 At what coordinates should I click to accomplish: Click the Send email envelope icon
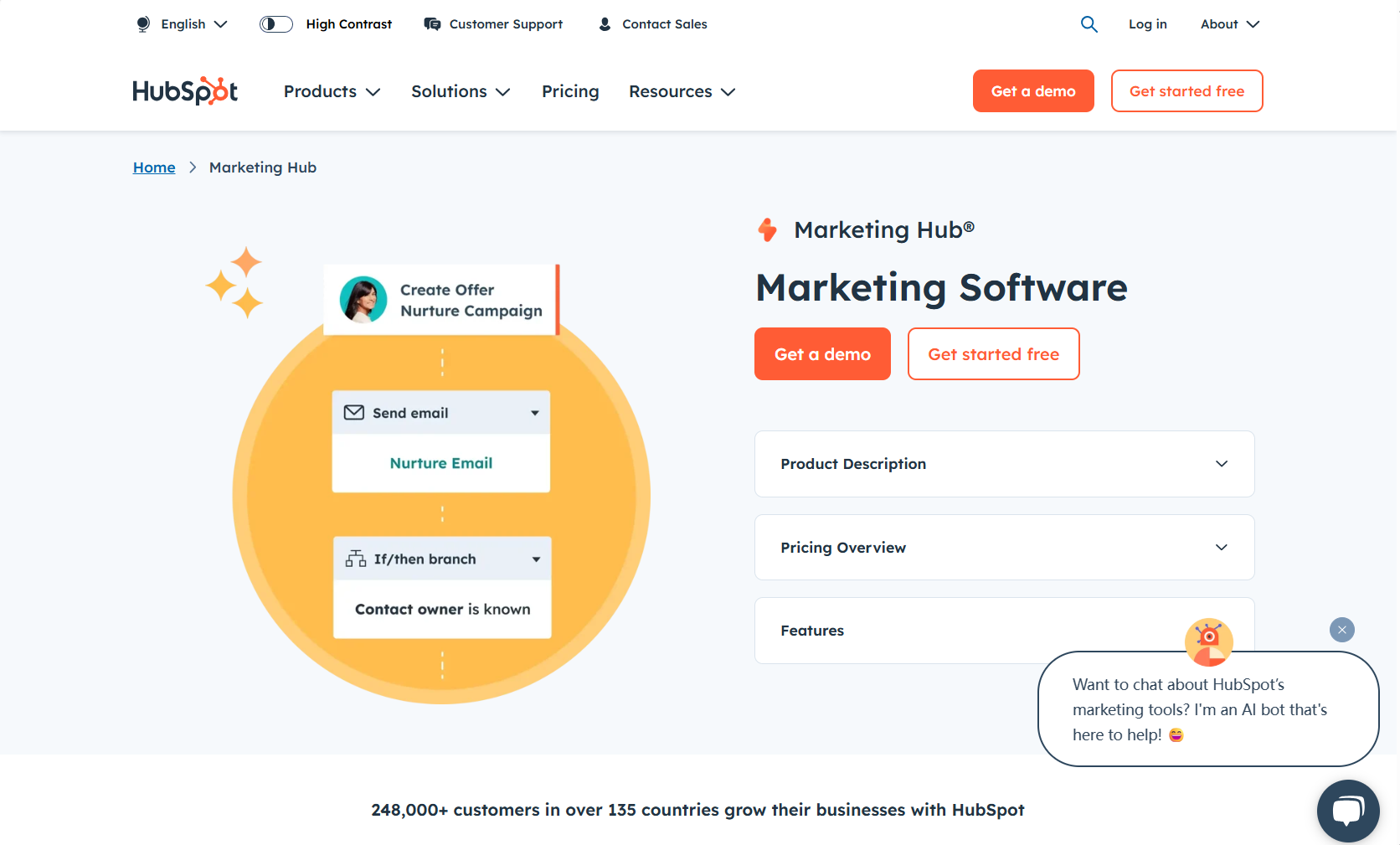[354, 413]
